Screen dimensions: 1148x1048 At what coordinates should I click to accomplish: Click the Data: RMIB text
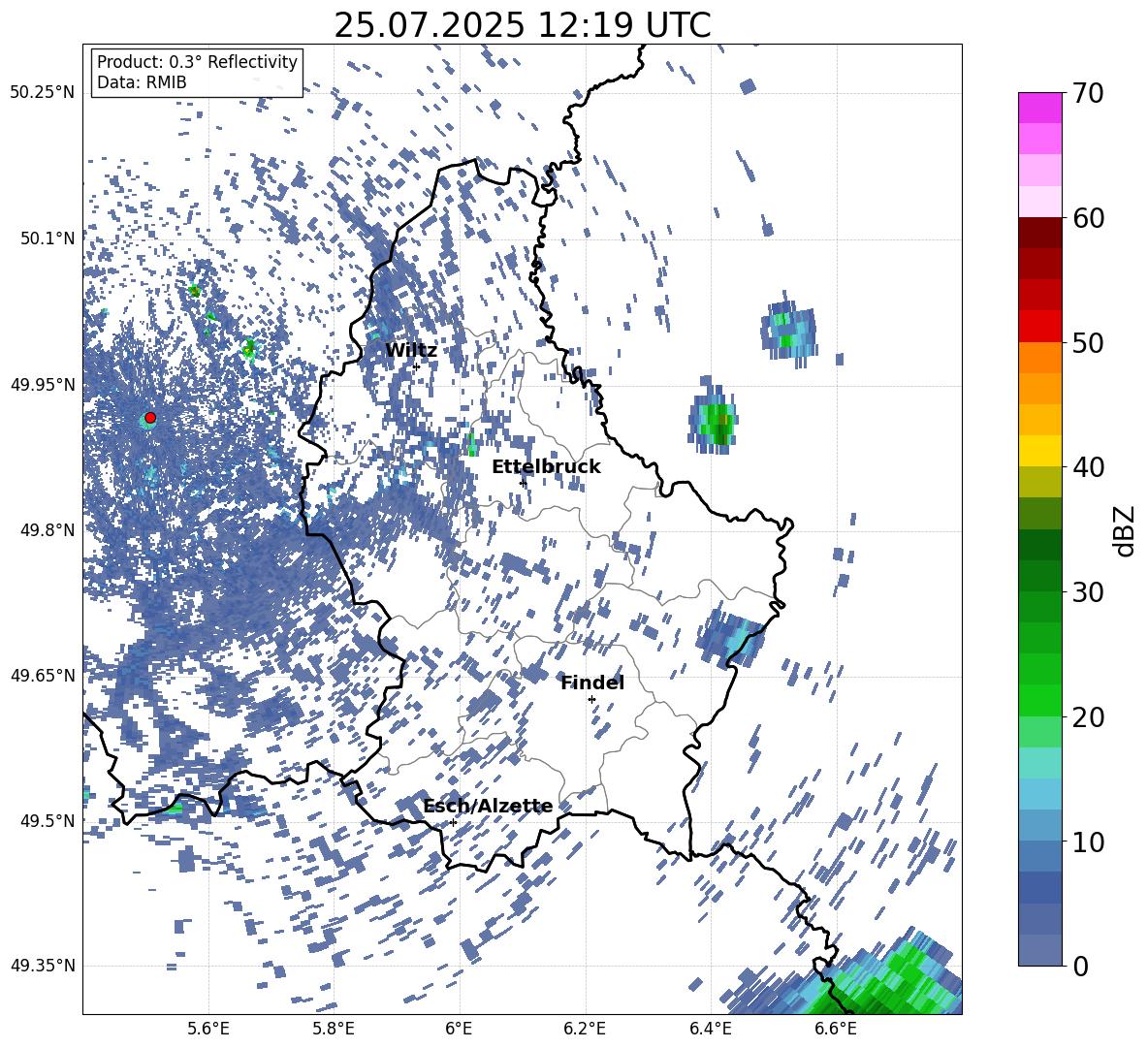pyautogui.click(x=142, y=82)
